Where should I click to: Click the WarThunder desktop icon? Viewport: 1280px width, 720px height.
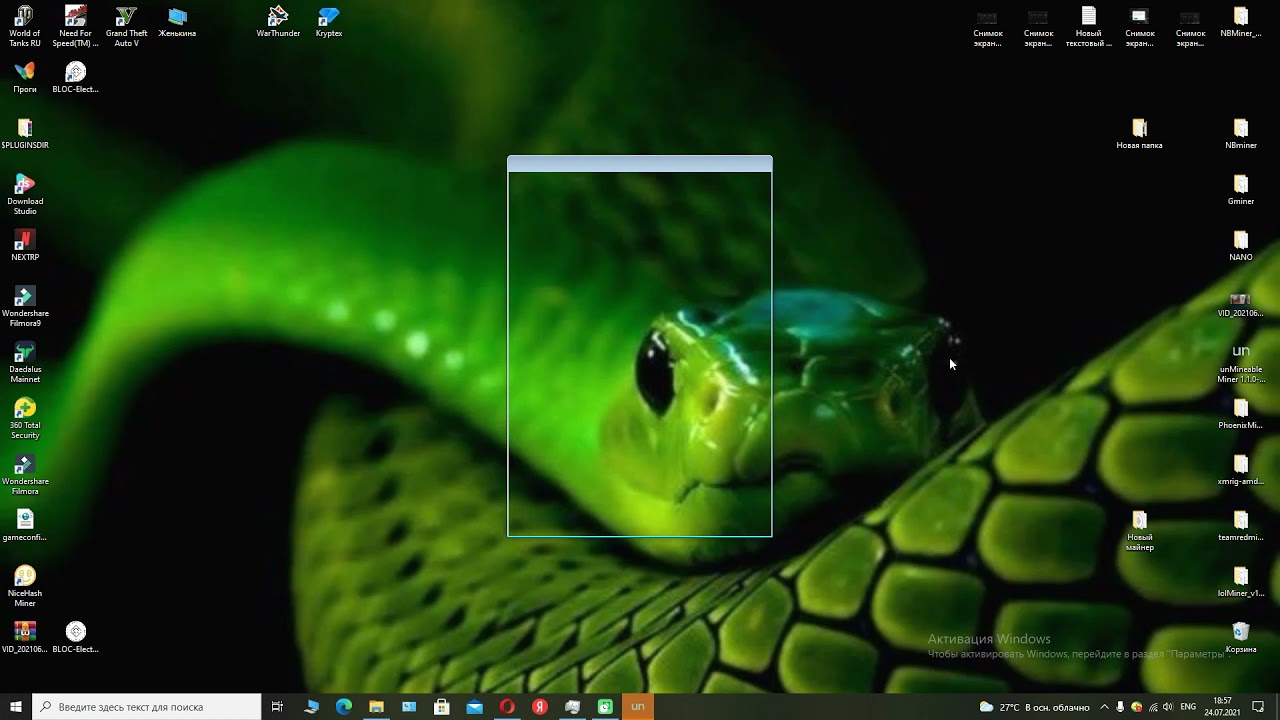[278, 22]
